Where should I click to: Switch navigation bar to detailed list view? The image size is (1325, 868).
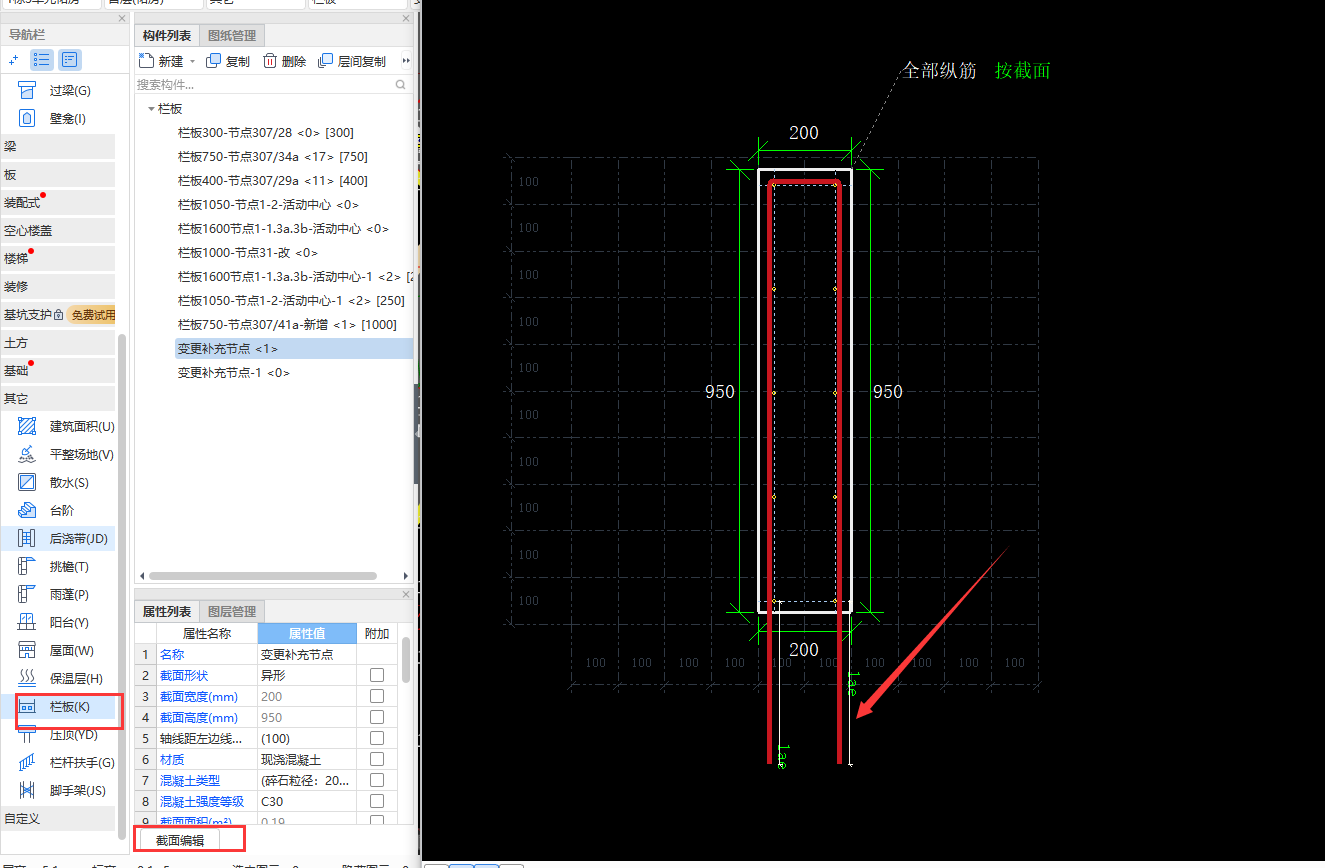[x=70, y=60]
